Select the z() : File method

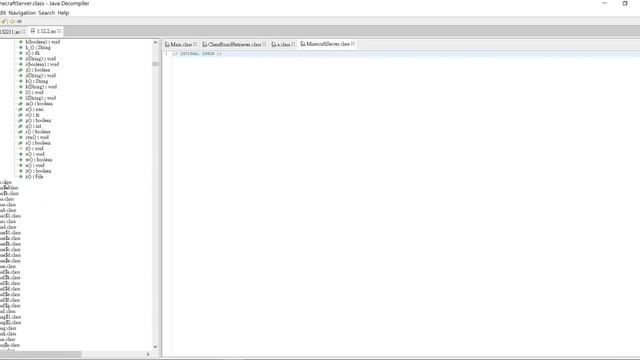[34, 177]
